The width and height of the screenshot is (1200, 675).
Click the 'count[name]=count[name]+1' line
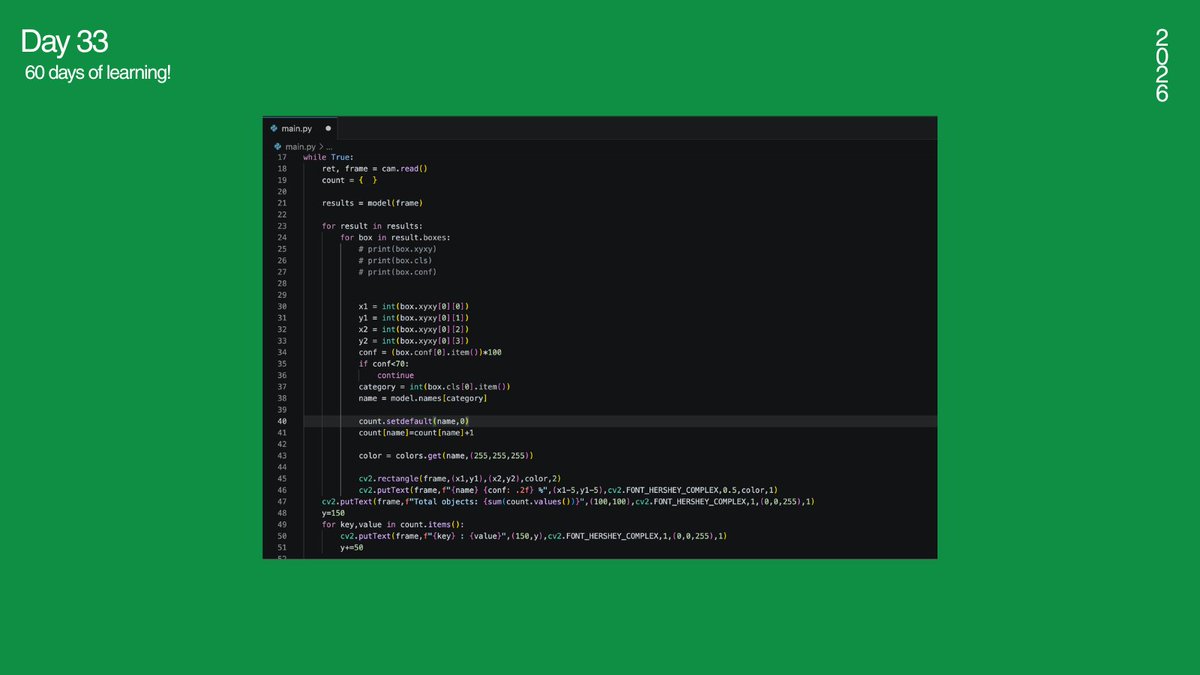416,433
